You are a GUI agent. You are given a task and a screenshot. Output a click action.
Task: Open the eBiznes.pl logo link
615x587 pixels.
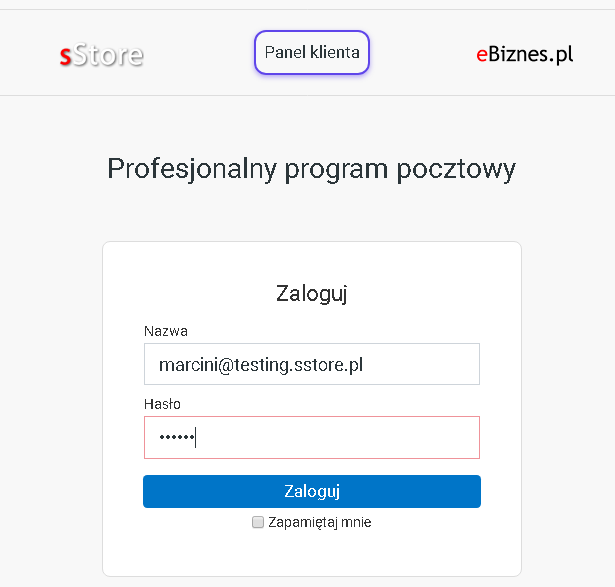524,54
